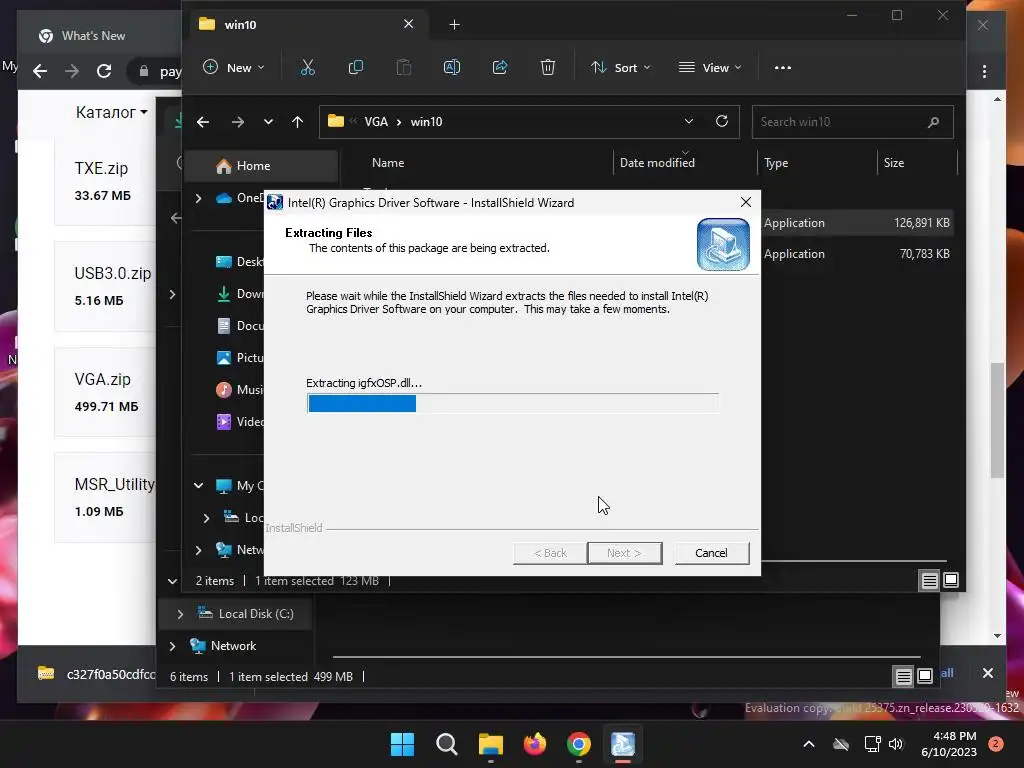This screenshot has width=1024, height=768.
Task: Open recent locations dropdown arrow
Action: [268, 122]
